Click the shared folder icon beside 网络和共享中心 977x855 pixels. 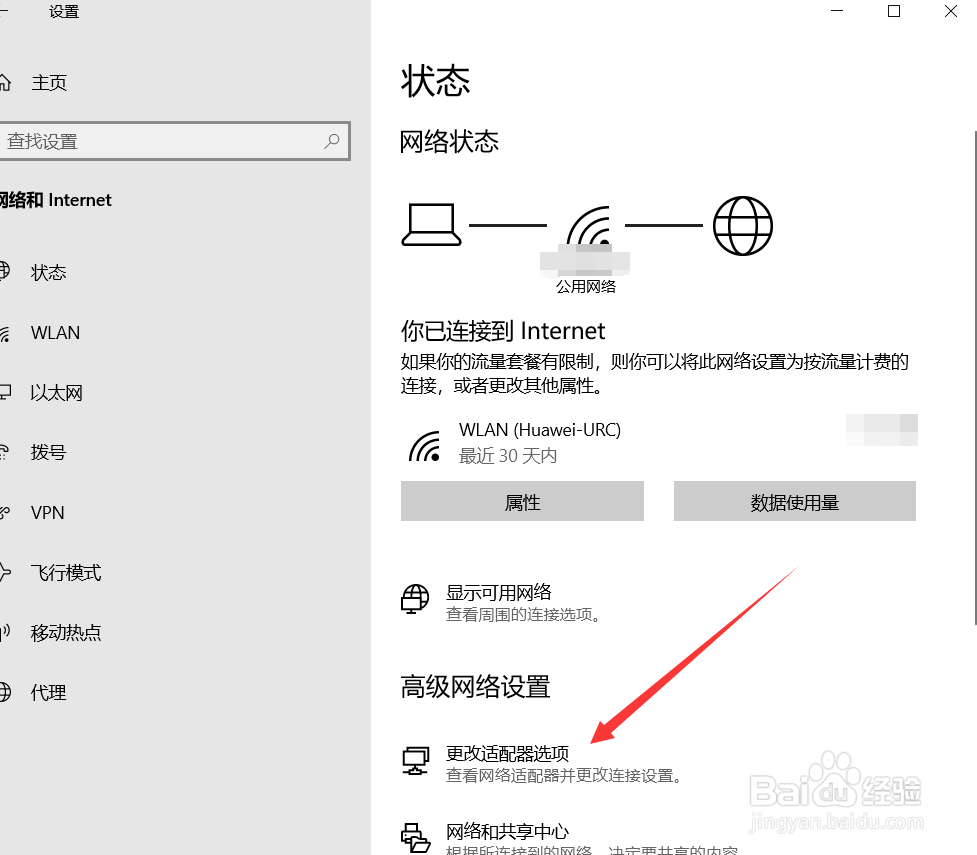(414, 836)
